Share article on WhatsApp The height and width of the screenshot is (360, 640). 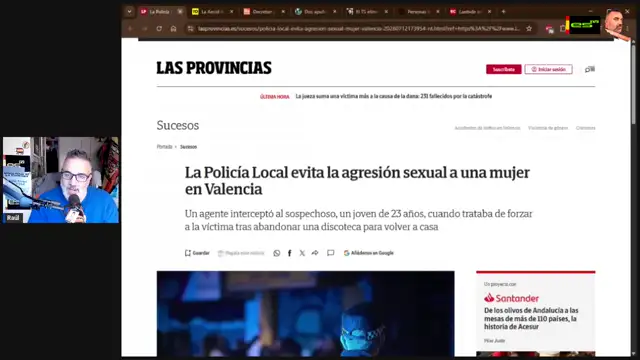pos(277,253)
